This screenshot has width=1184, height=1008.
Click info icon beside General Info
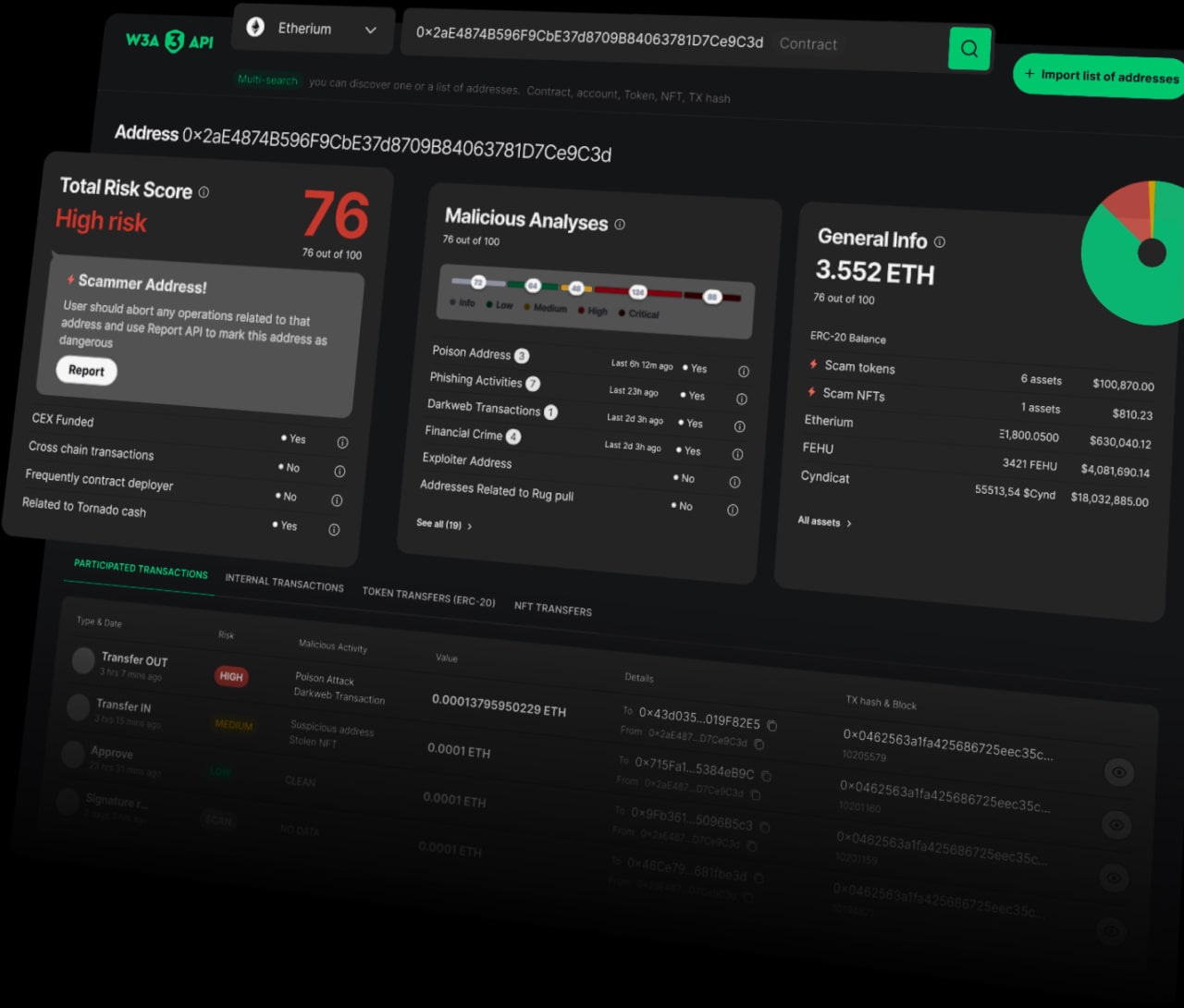point(940,241)
